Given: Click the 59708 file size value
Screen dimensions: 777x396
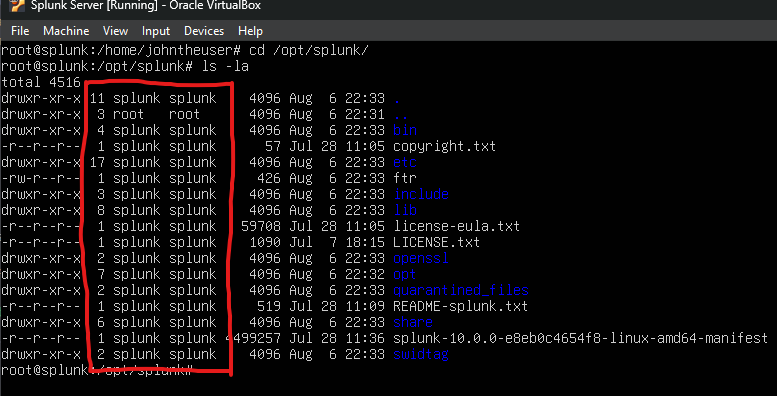Looking at the screenshot, I should pyautogui.click(x=260, y=226).
